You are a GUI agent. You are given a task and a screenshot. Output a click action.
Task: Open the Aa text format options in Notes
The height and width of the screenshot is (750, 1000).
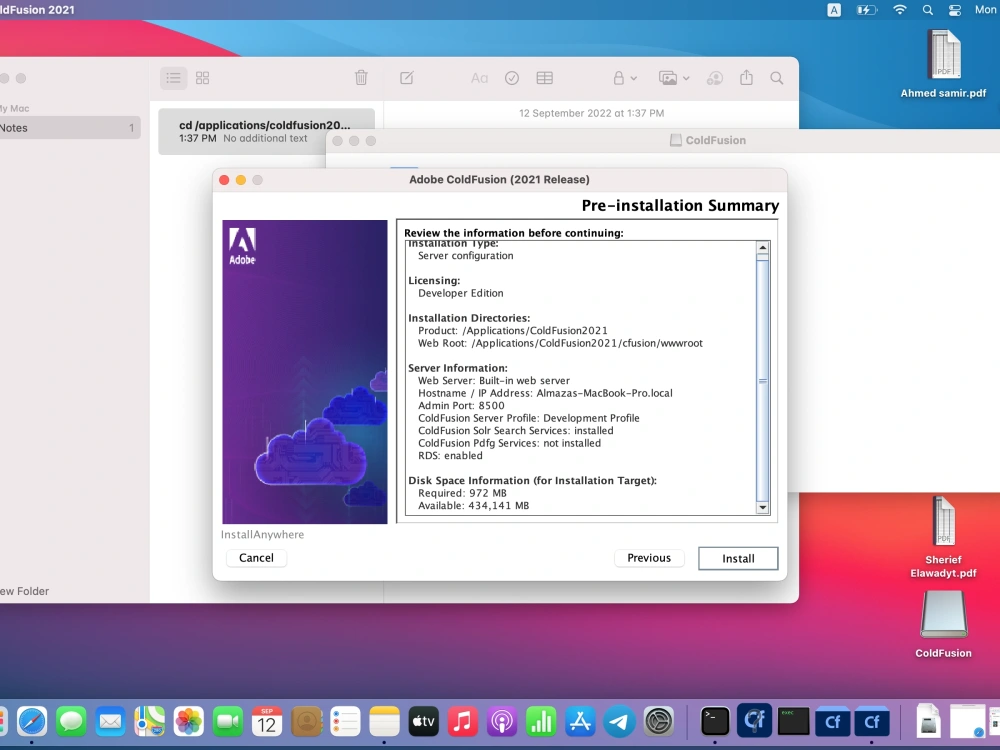[x=479, y=78]
